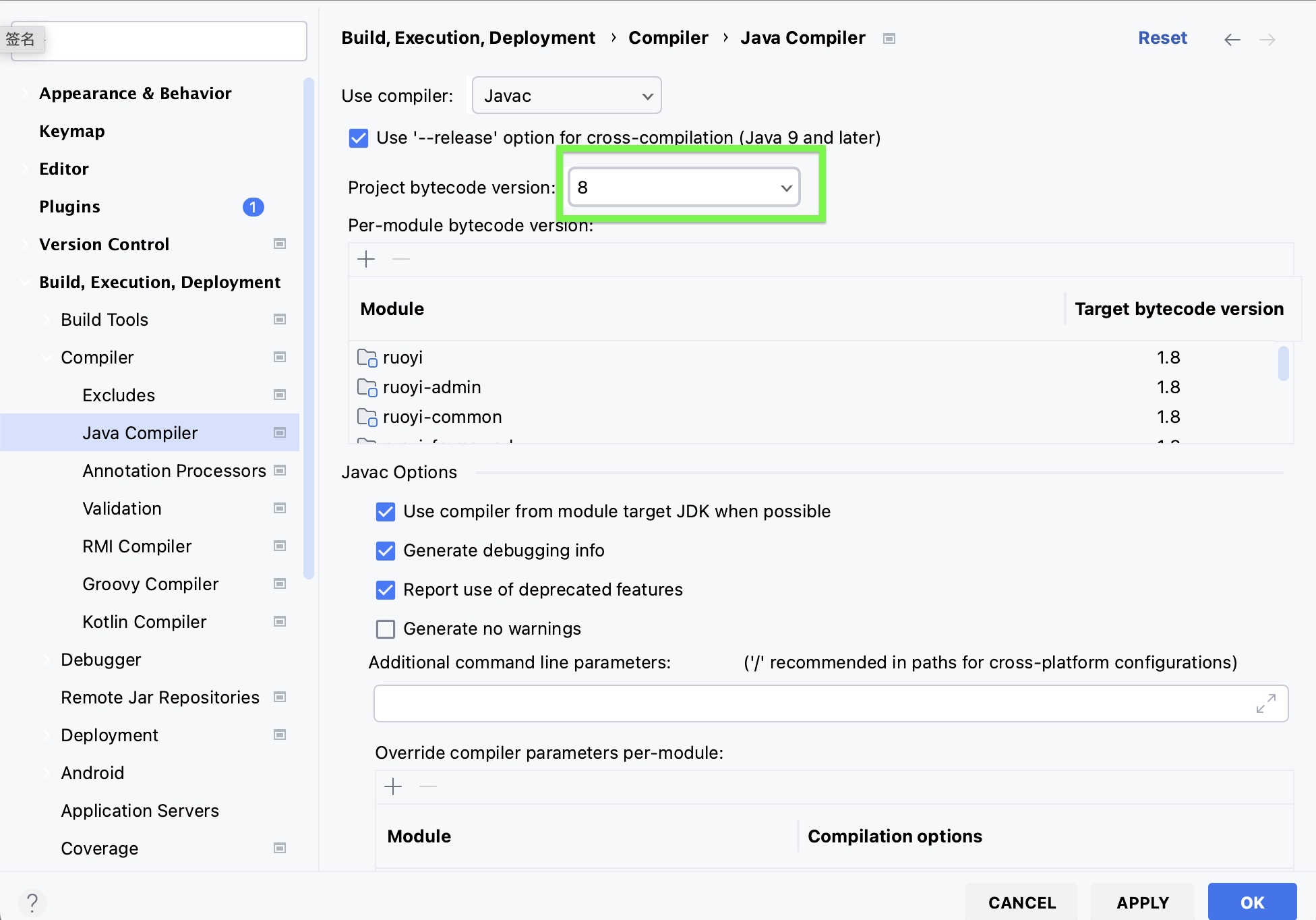Toggle the '--release' cross-compilation option
Screen dimensions: 1316x920
click(359, 138)
